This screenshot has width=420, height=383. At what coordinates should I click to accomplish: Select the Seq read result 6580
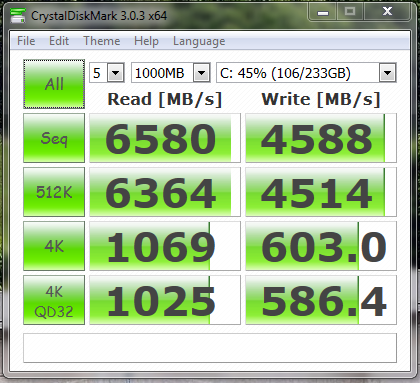[165, 138]
